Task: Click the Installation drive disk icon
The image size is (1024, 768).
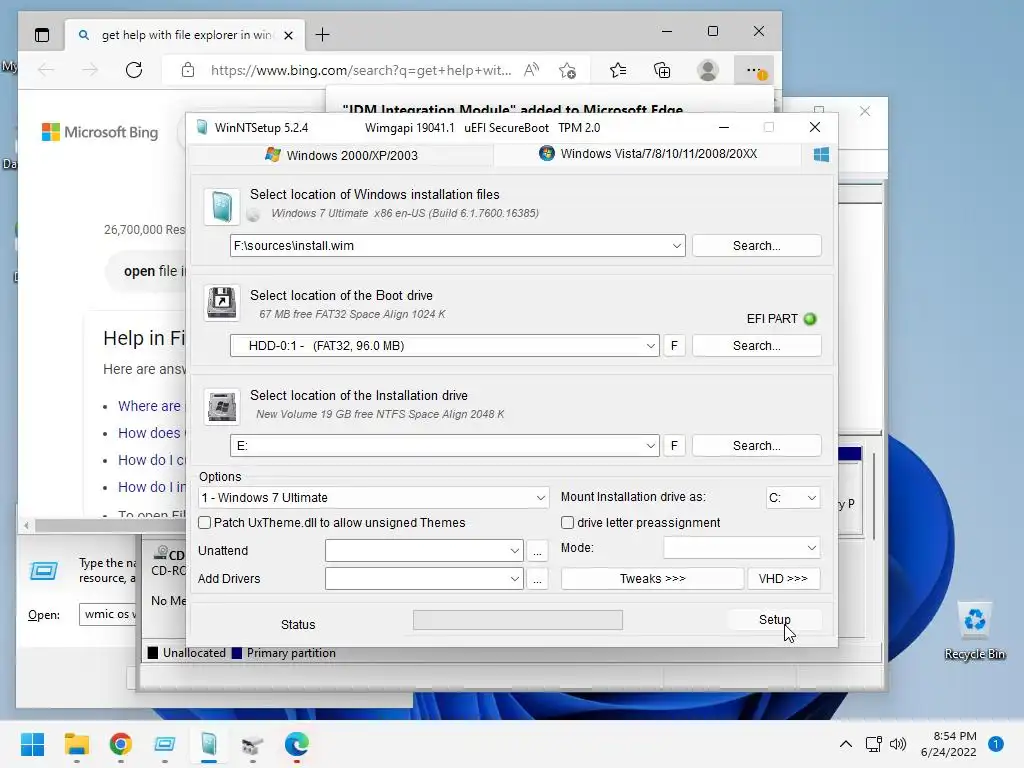Action: (222, 406)
